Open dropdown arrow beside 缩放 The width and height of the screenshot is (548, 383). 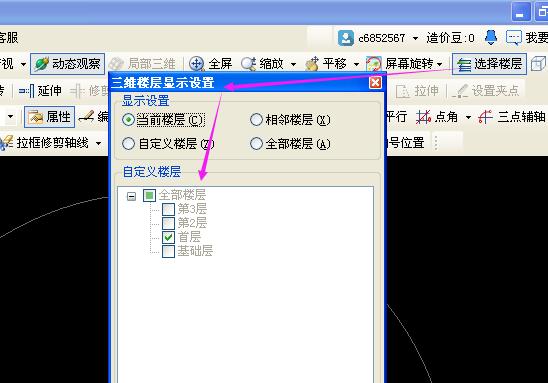(x=293, y=64)
